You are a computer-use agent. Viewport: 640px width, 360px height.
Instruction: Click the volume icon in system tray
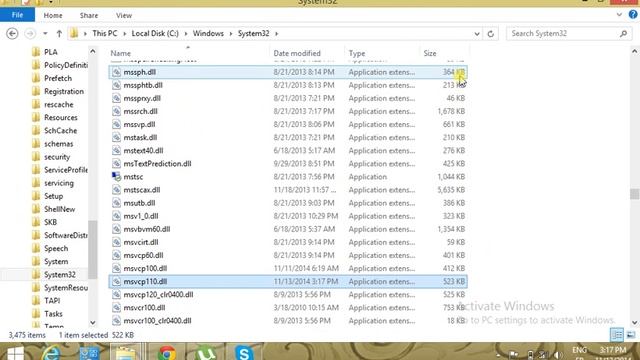(x=558, y=355)
